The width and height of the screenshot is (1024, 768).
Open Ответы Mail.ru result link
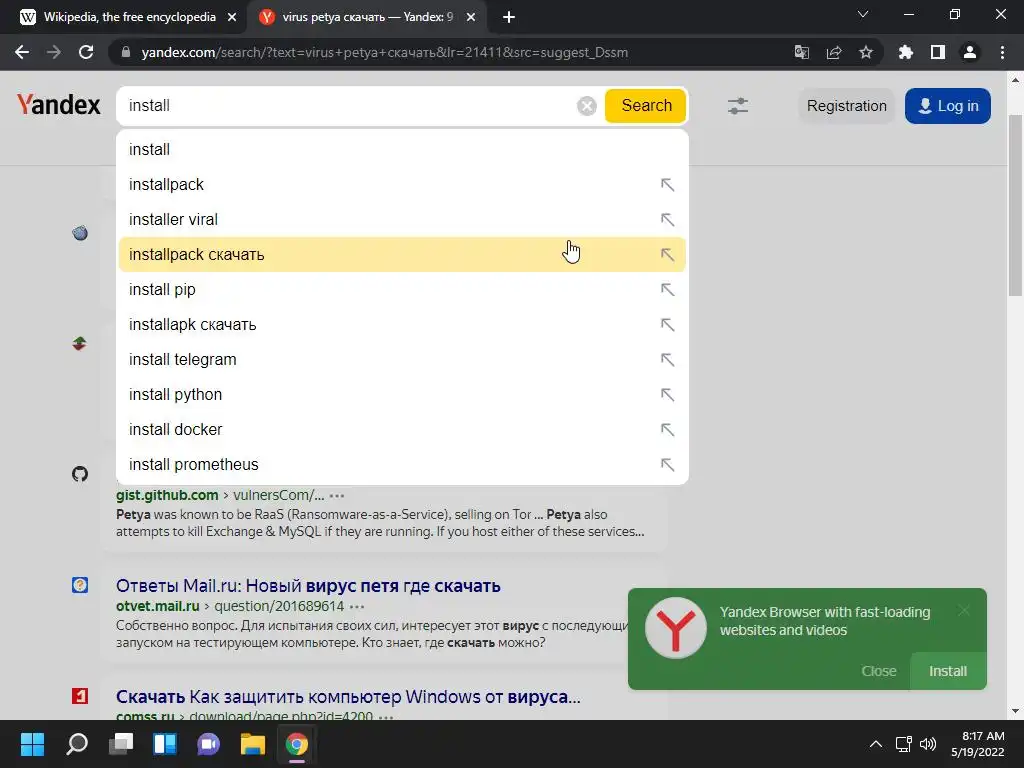pos(308,586)
